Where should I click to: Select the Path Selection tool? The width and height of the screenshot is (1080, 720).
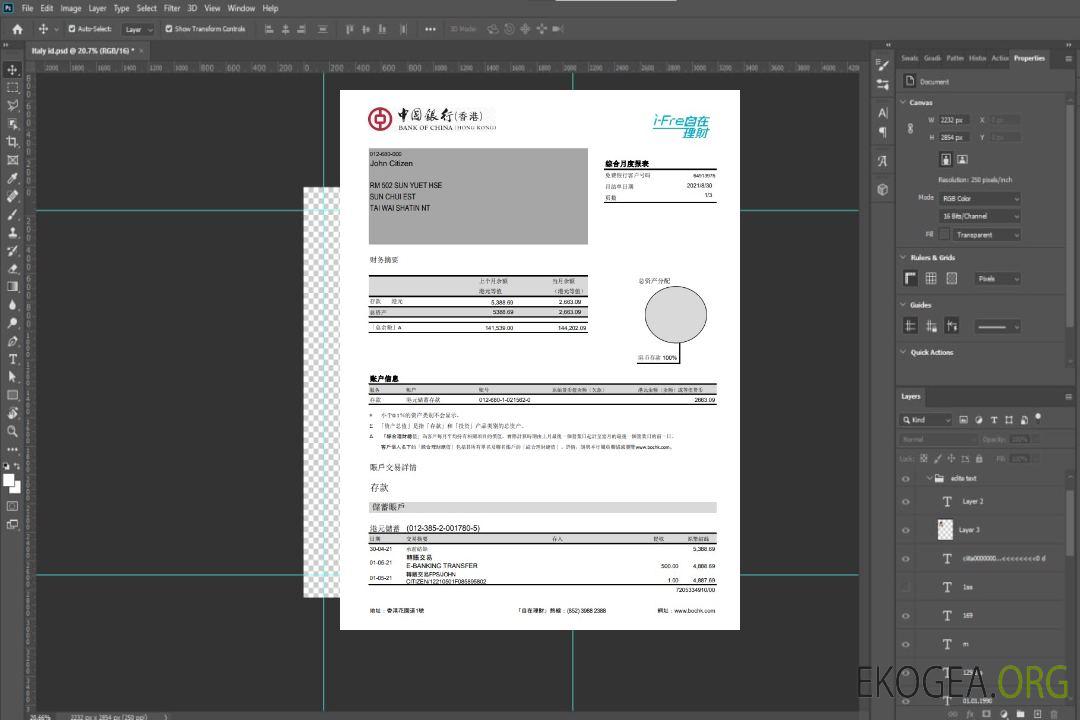coord(12,377)
